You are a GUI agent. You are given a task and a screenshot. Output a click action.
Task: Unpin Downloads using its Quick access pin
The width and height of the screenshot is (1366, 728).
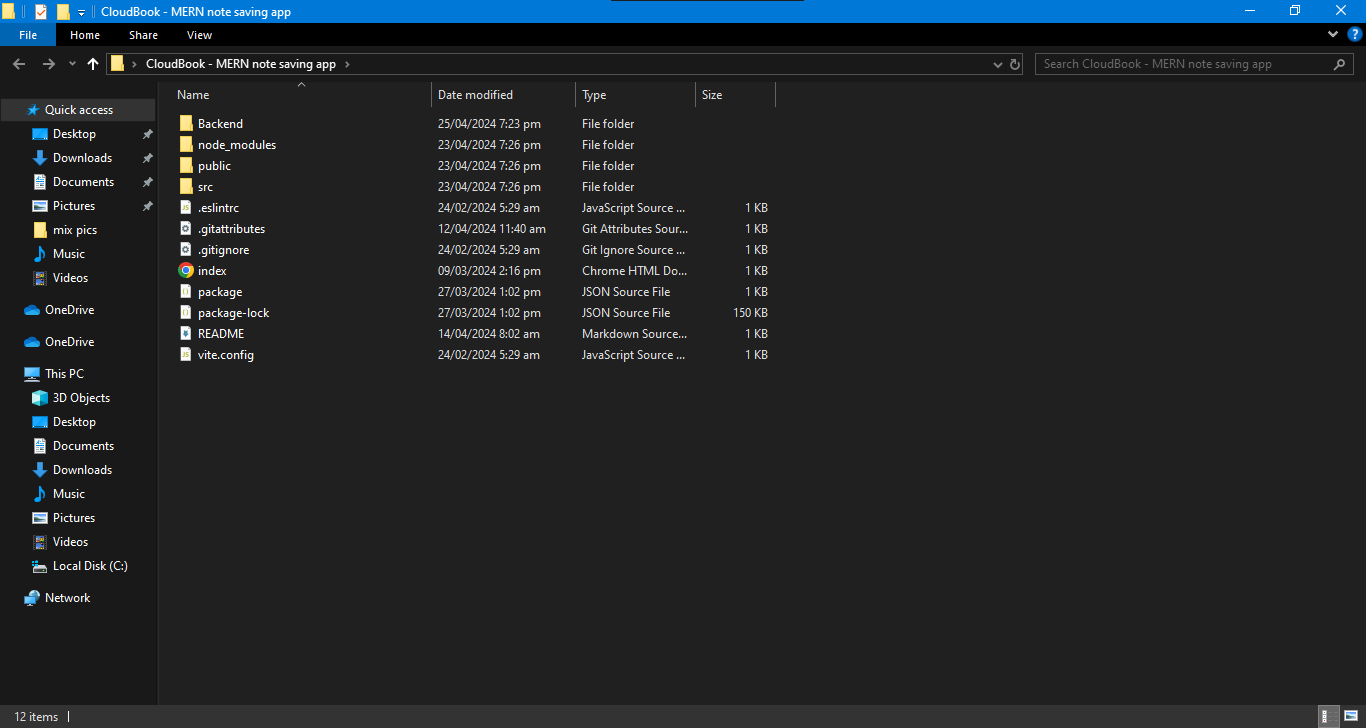pyautogui.click(x=147, y=158)
